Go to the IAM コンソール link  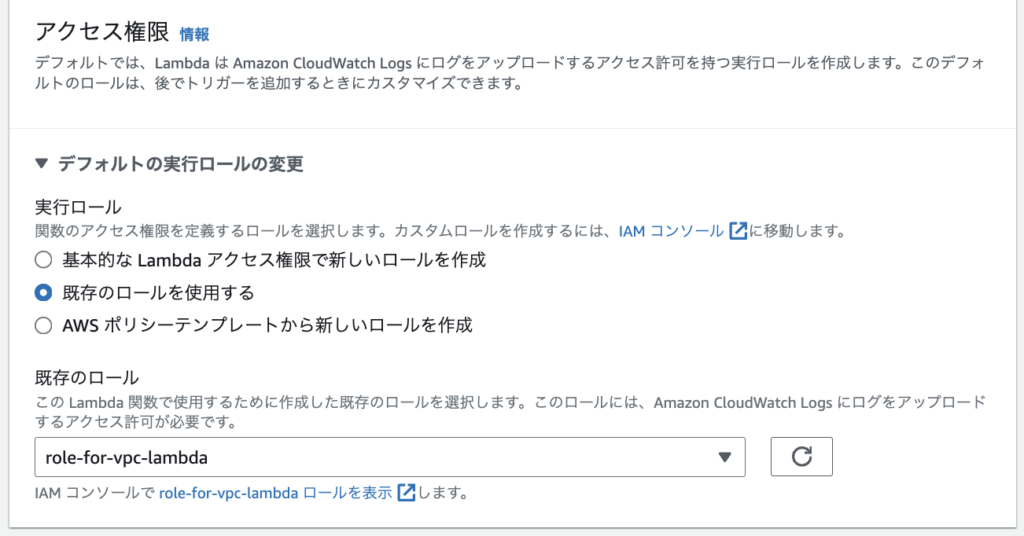point(671,231)
